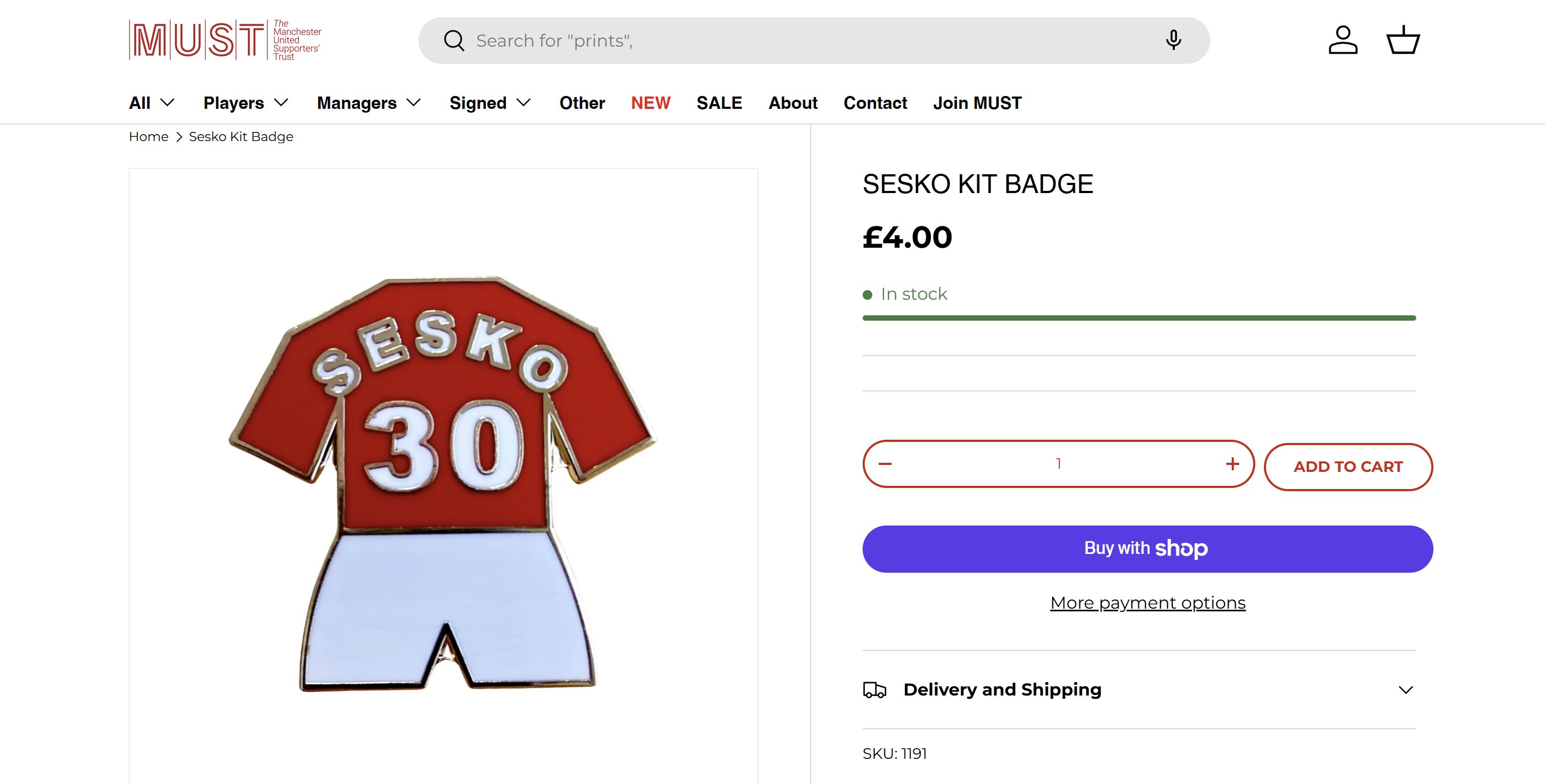Open the SALE menu item
This screenshot has height=784, width=1545.
click(x=719, y=103)
